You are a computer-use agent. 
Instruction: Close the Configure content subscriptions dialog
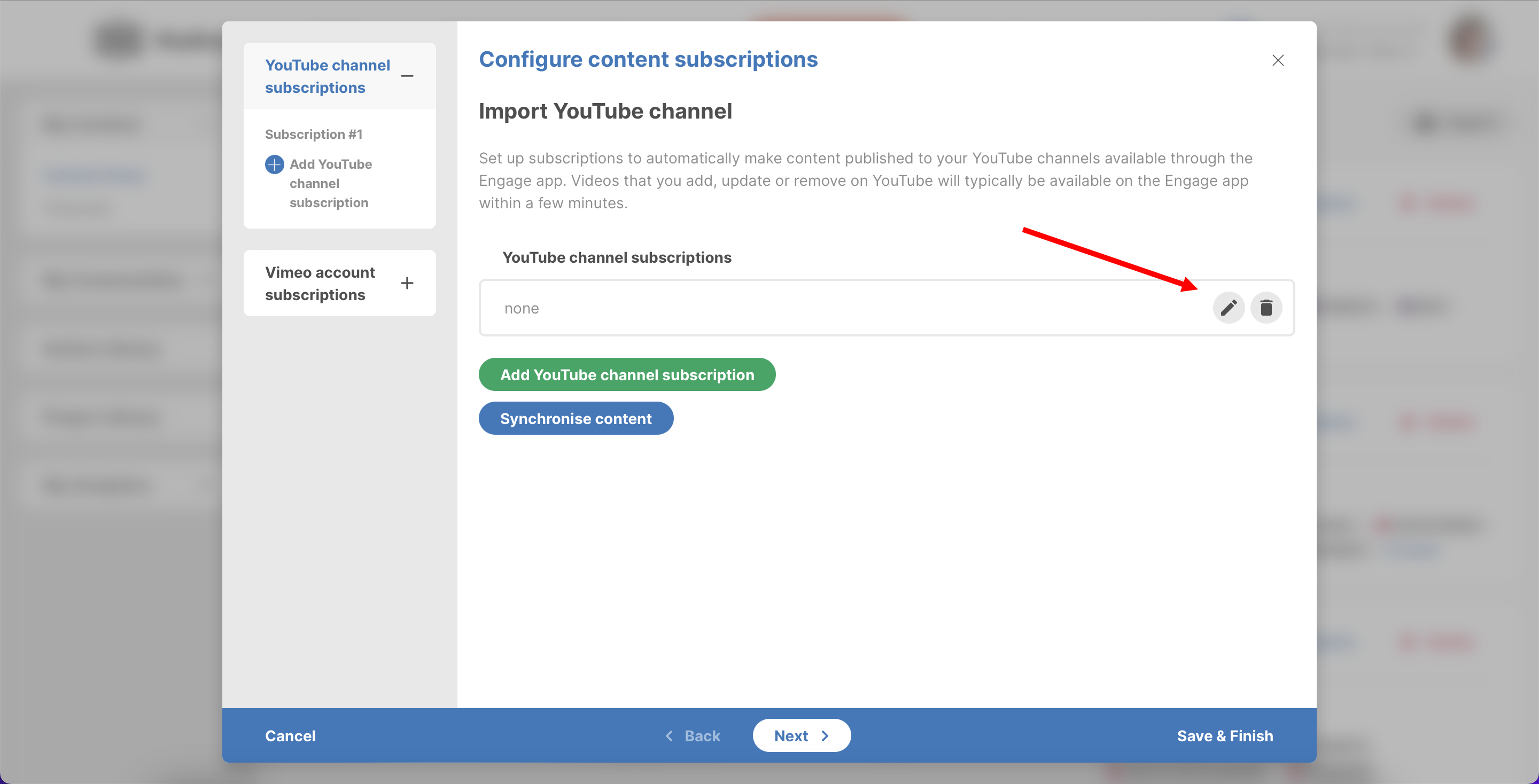point(1278,60)
